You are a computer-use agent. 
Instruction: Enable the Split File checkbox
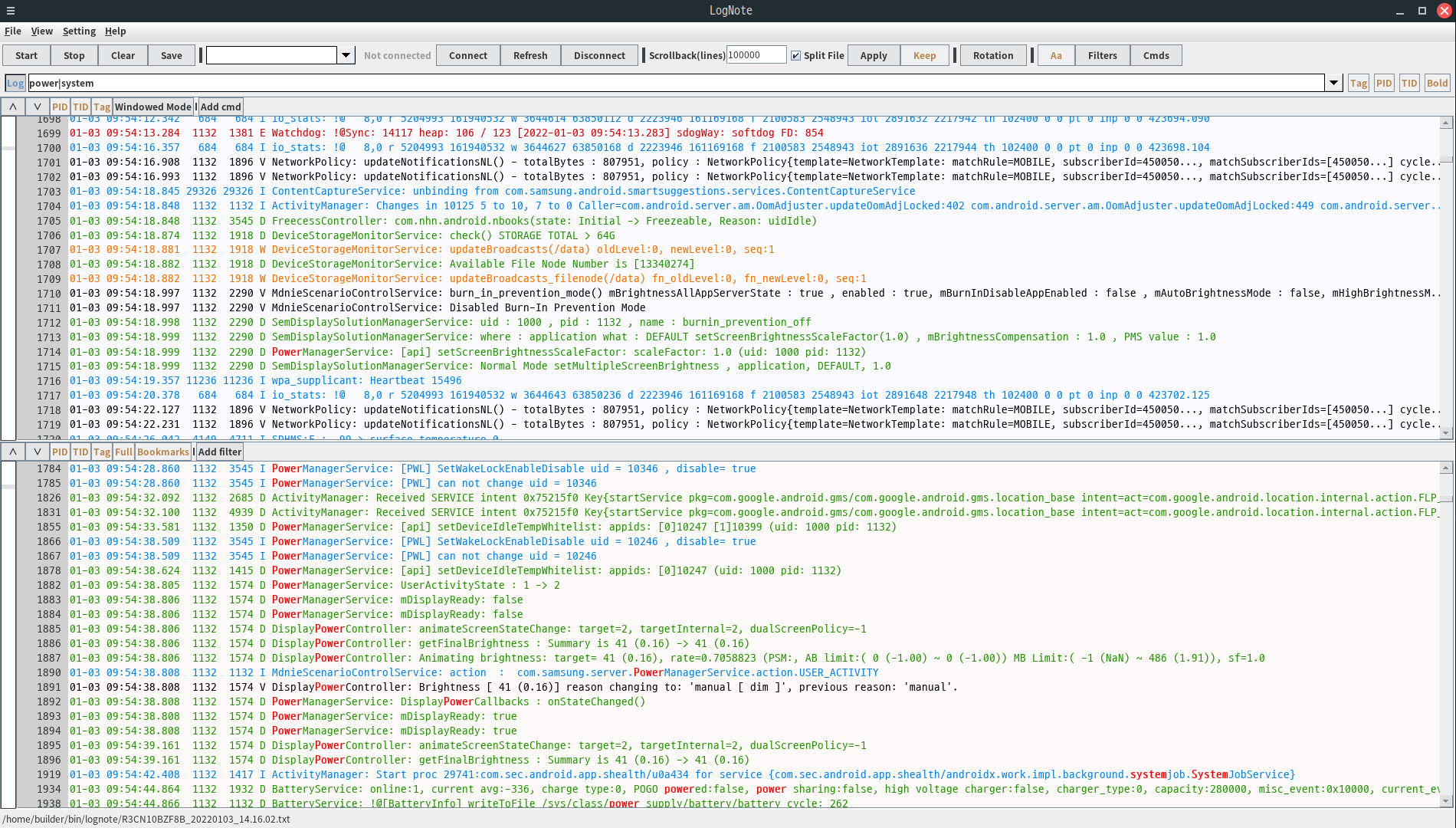point(796,55)
